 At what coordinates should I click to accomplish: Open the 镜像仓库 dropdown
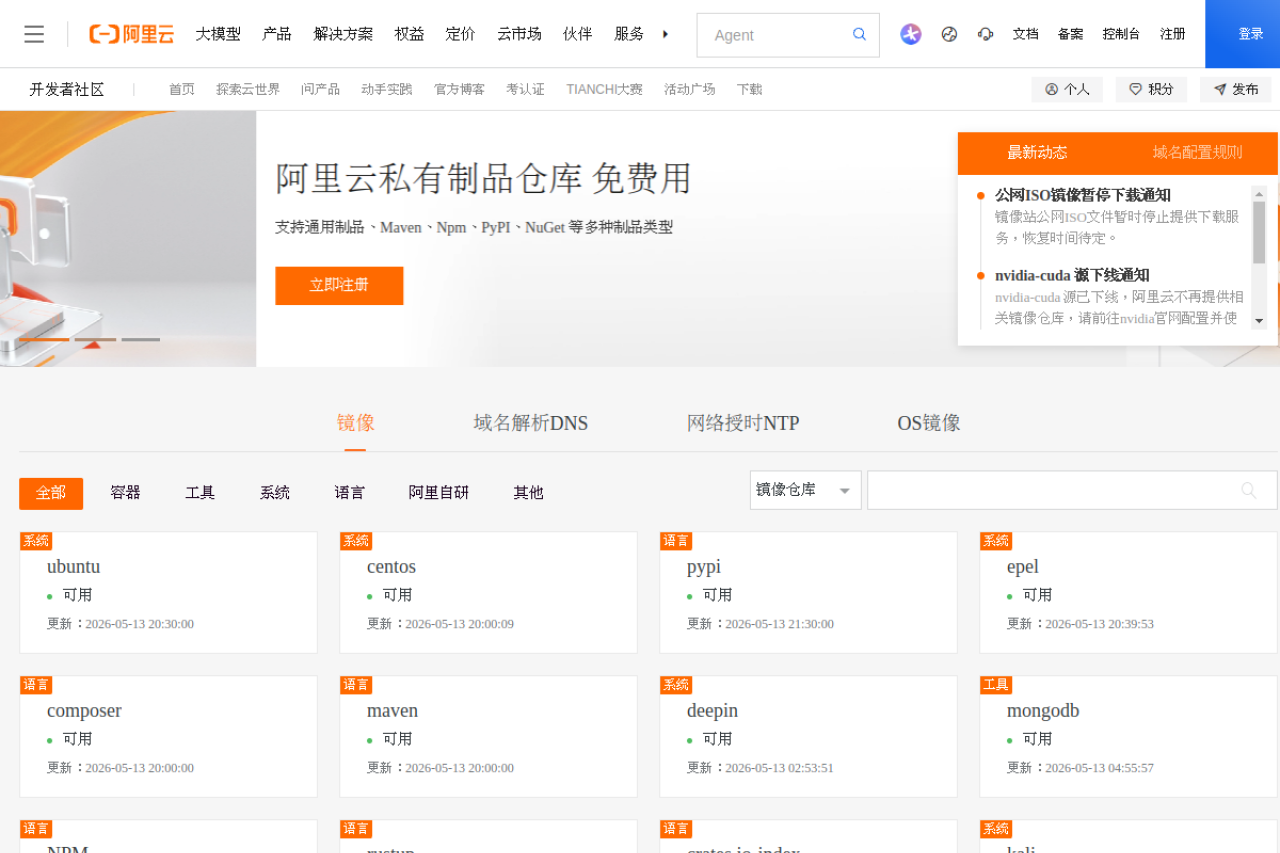806,490
